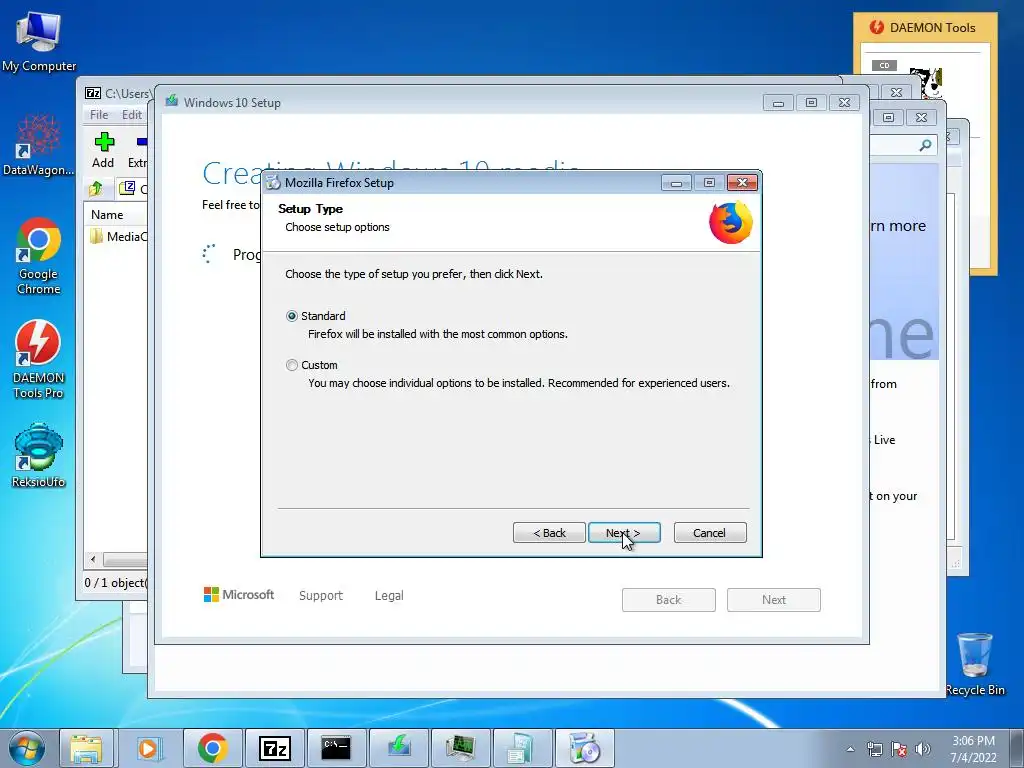
Task: Switch to Command Prompt taskbar button
Action: coord(336,748)
